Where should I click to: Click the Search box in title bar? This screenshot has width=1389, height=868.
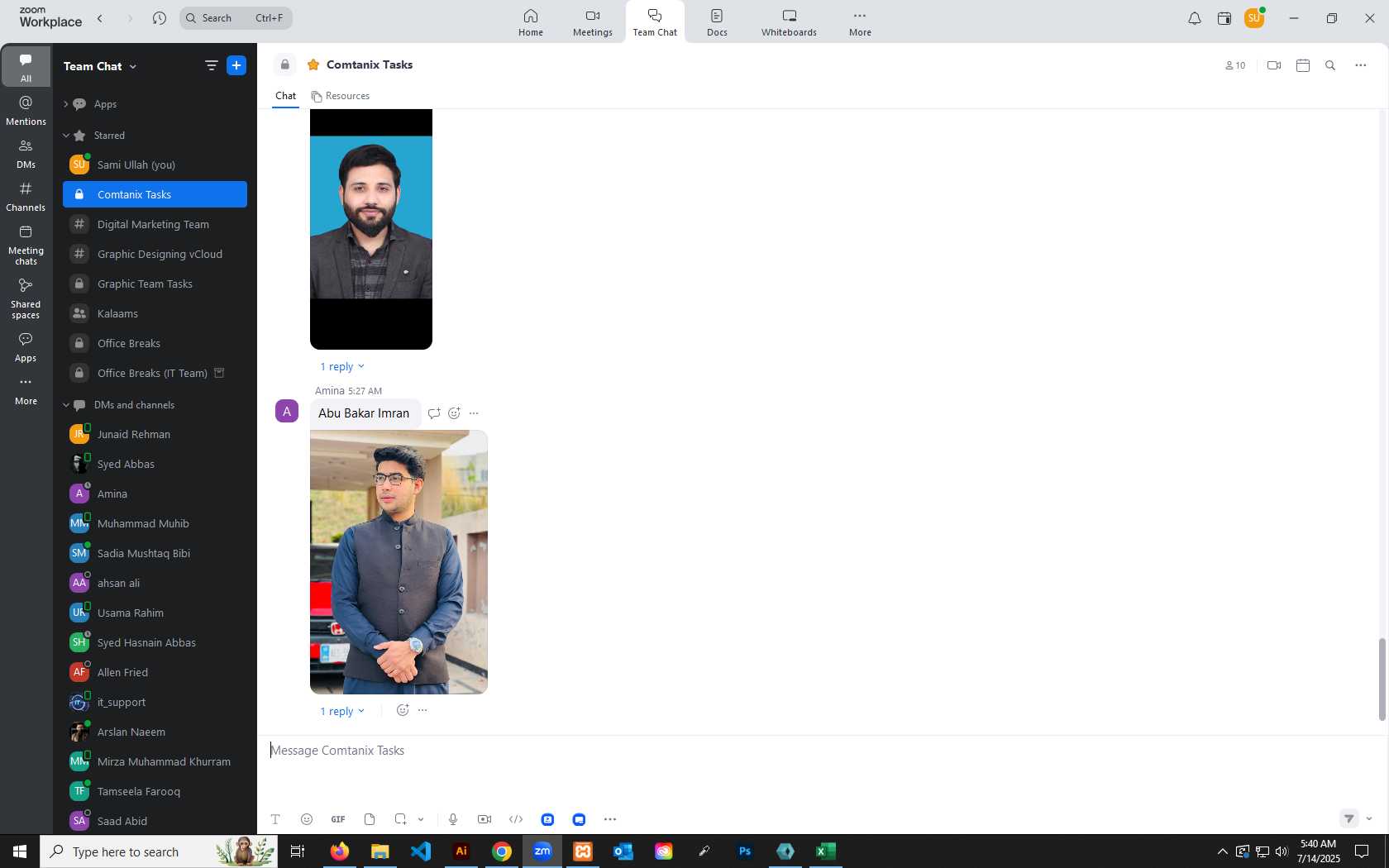point(236,18)
